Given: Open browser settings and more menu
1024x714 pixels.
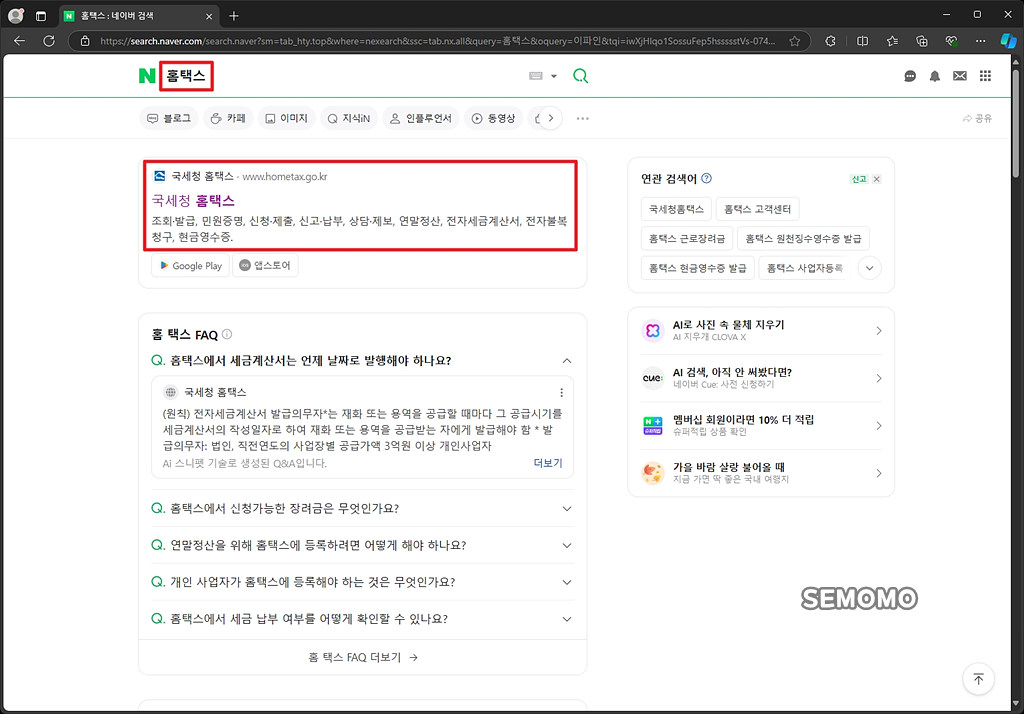Looking at the screenshot, I should [x=980, y=41].
